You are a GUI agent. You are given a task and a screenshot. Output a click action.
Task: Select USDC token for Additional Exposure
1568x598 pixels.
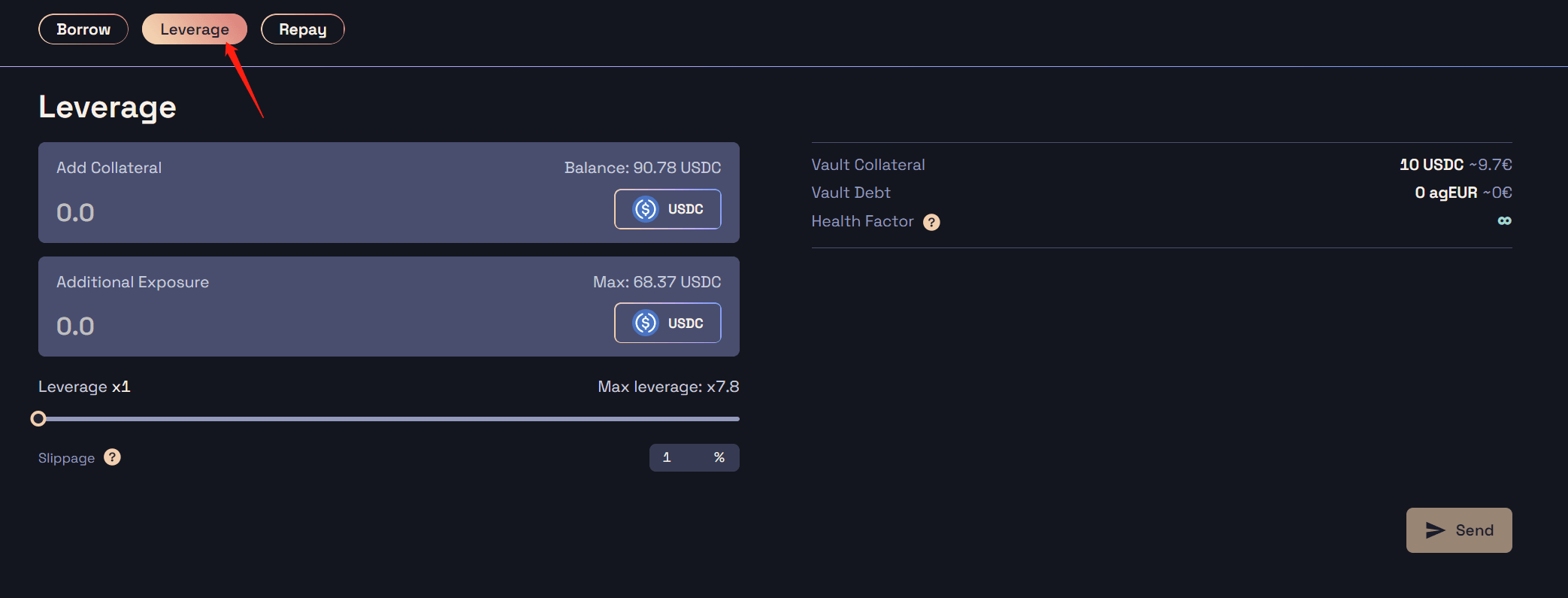[x=667, y=323]
